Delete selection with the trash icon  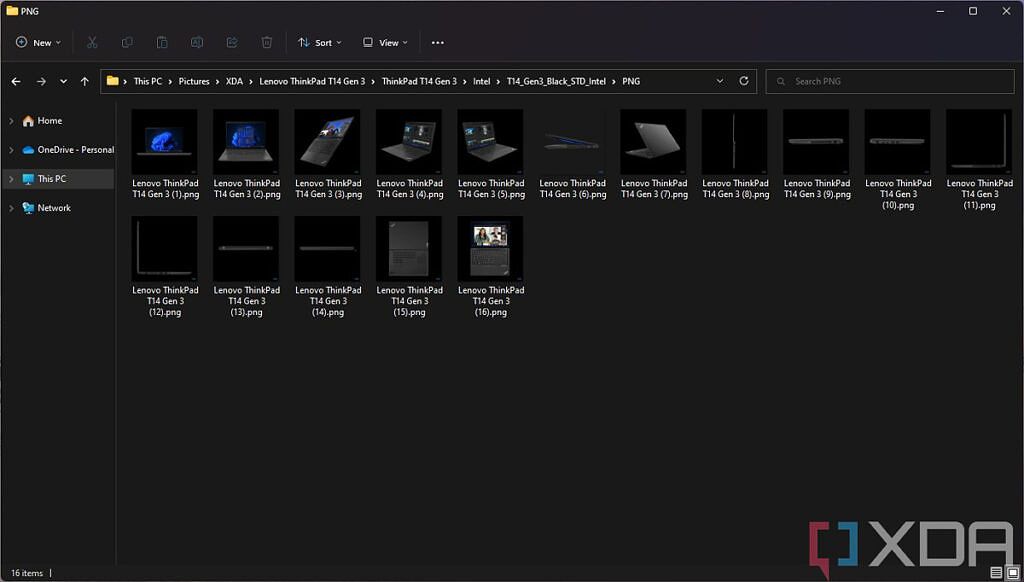(266, 42)
